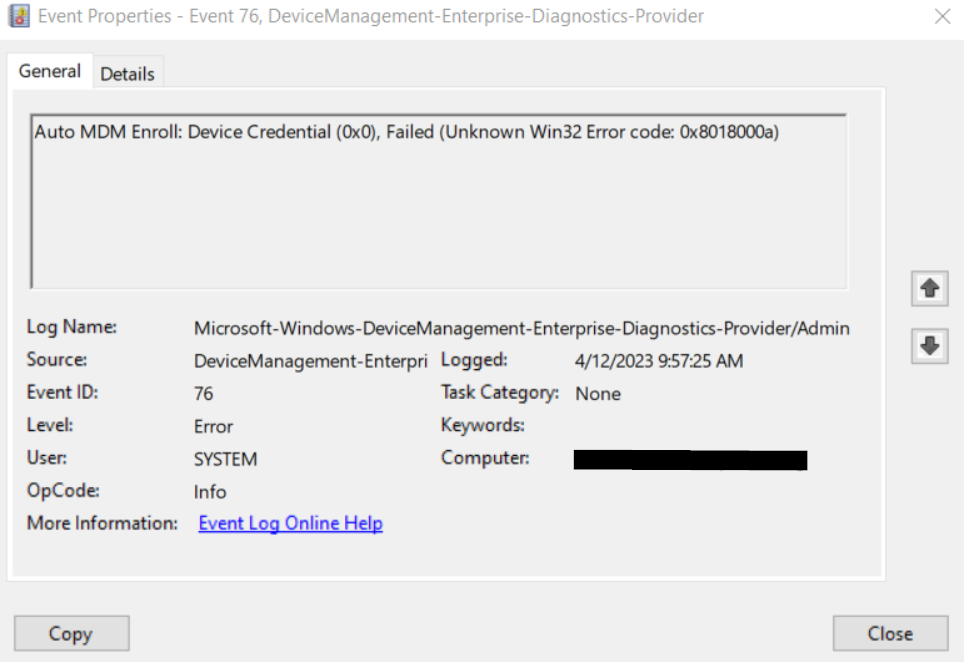The height and width of the screenshot is (662, 964).
Task: Go to previous event with up arrow
Action: 930,288
